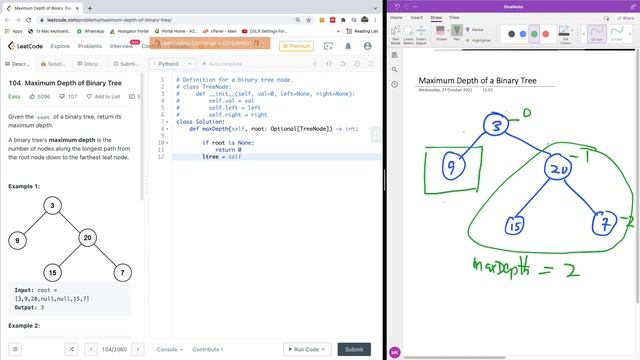Select the black ink color

point(511,34)
